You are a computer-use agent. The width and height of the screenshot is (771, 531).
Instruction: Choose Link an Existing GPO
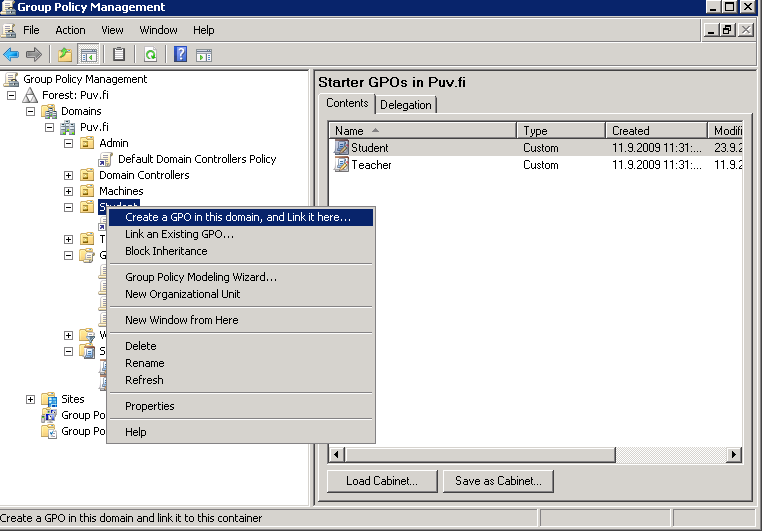click(241, 234)
